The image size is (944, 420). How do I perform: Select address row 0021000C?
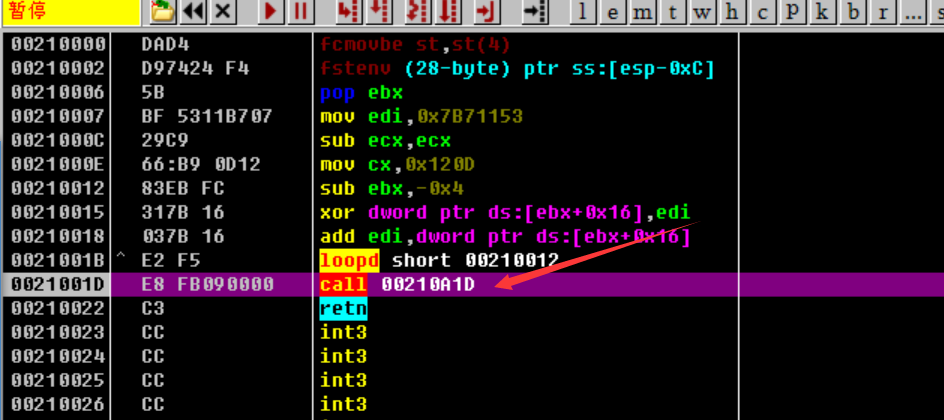tap(58, 140)
